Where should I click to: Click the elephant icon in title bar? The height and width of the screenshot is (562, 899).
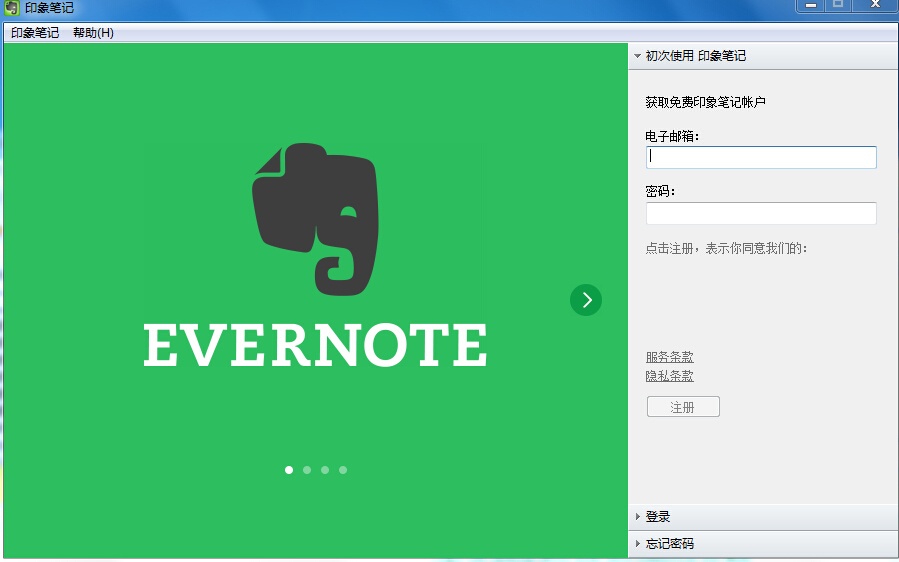13,8
